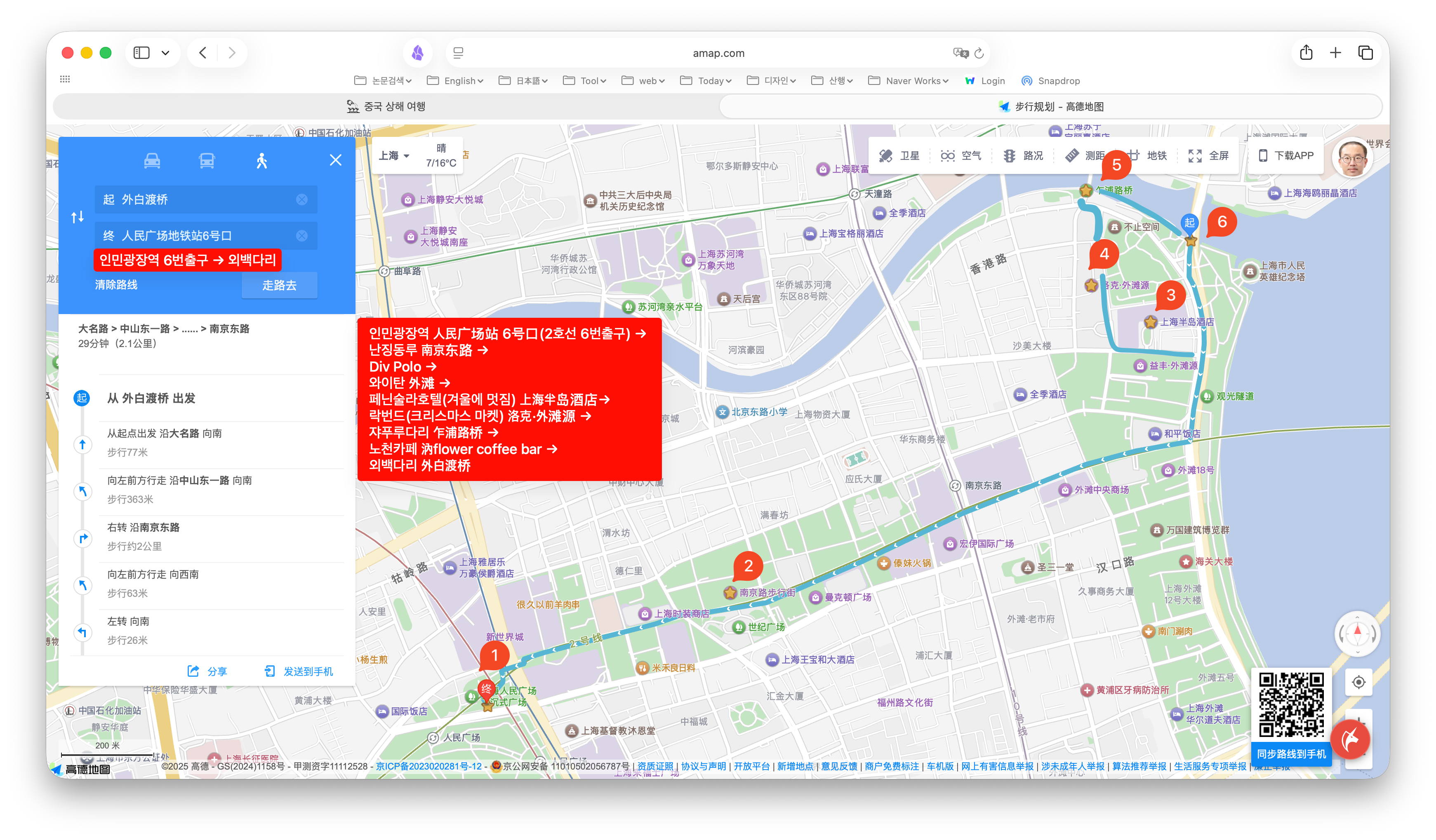Open the Safari share icon
1436x840 pixels.
pyautogui.click(x=1306, y=53)
